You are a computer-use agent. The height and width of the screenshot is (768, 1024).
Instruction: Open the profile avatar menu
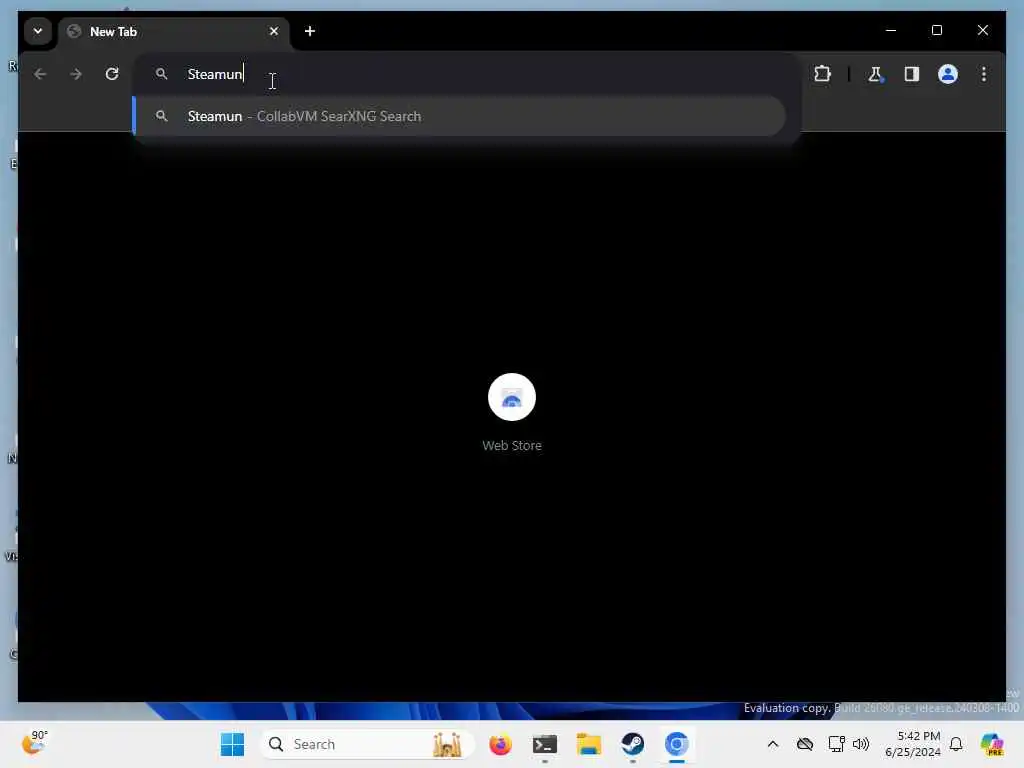pos(948,74)
